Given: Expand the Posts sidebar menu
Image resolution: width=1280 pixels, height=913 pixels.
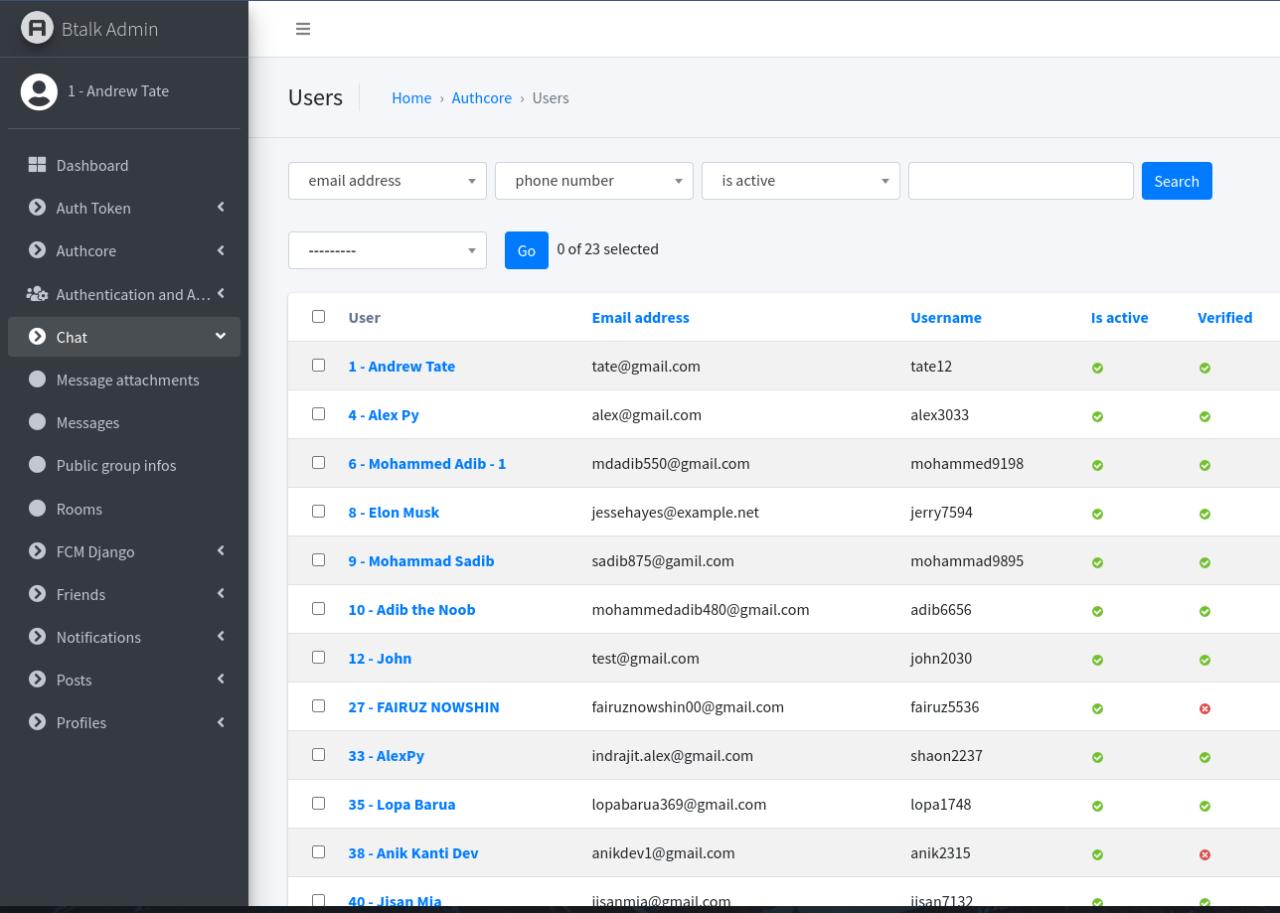Looking at the screenshot, I should tap(124, 680).
